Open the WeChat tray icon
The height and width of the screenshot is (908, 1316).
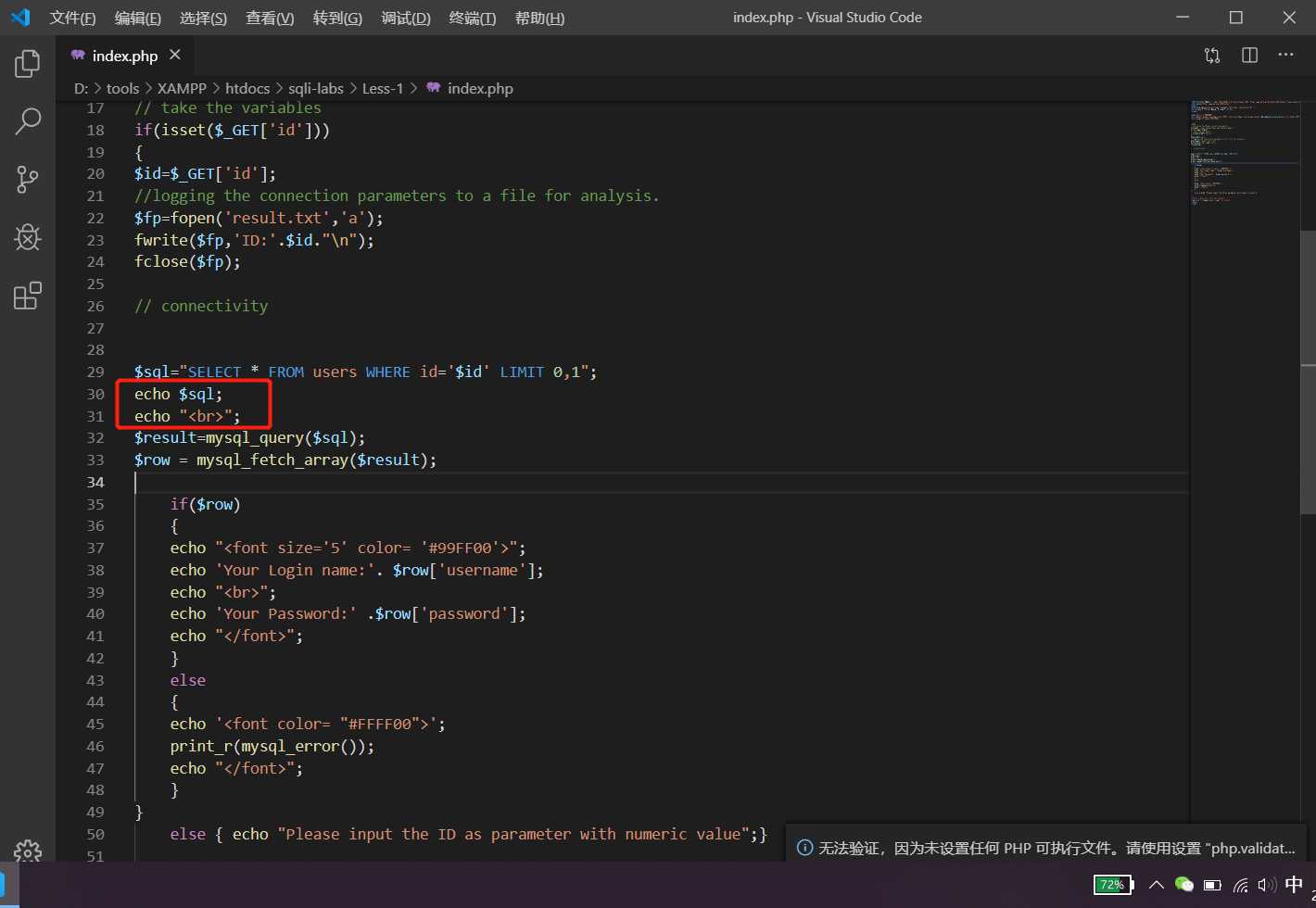coord(1183,884)
